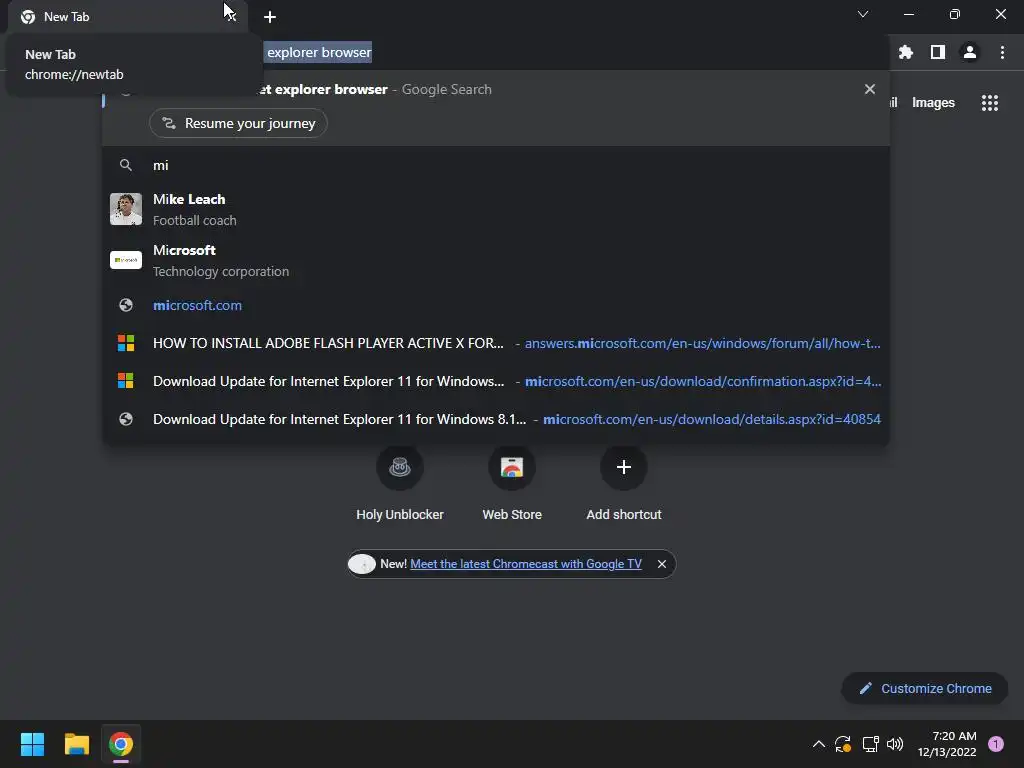Open a new tab with plus button
Image resolution: width=1024 pixels, height=768 pixels.
pos(270,17)
